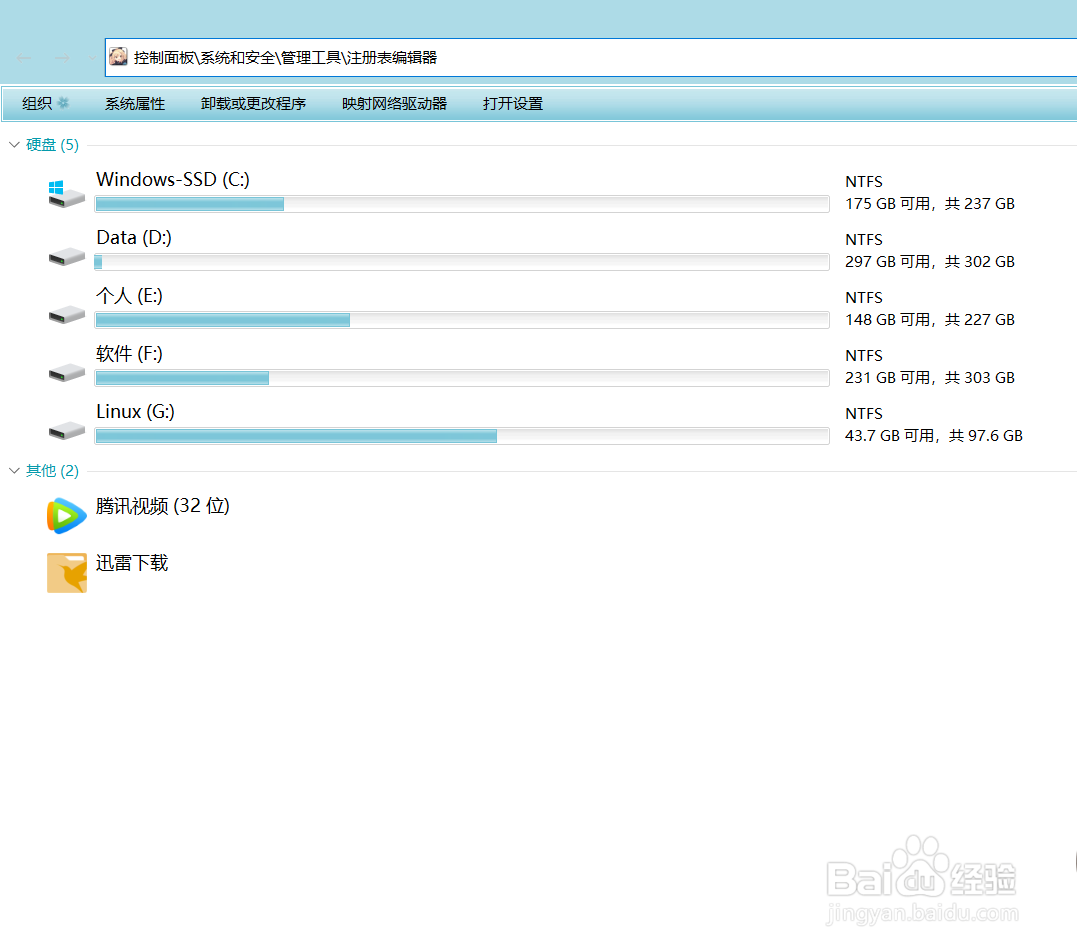This screenshot has width=1077, height=950.
Task: Click 297 GB 可用, 共 302 GB text
Action: [930, 262]
